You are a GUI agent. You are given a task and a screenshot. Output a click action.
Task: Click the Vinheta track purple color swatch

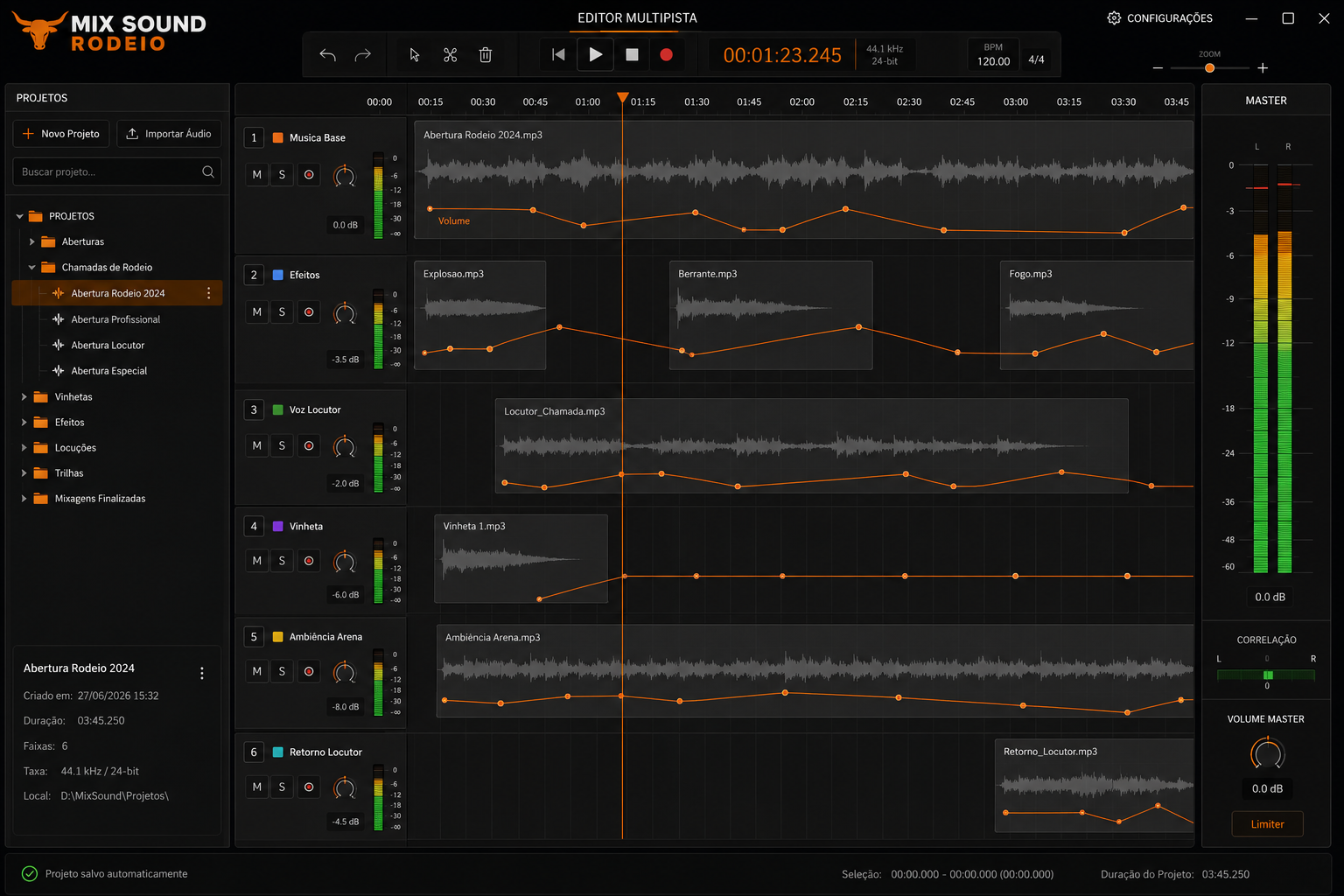(x=277, y=527)
